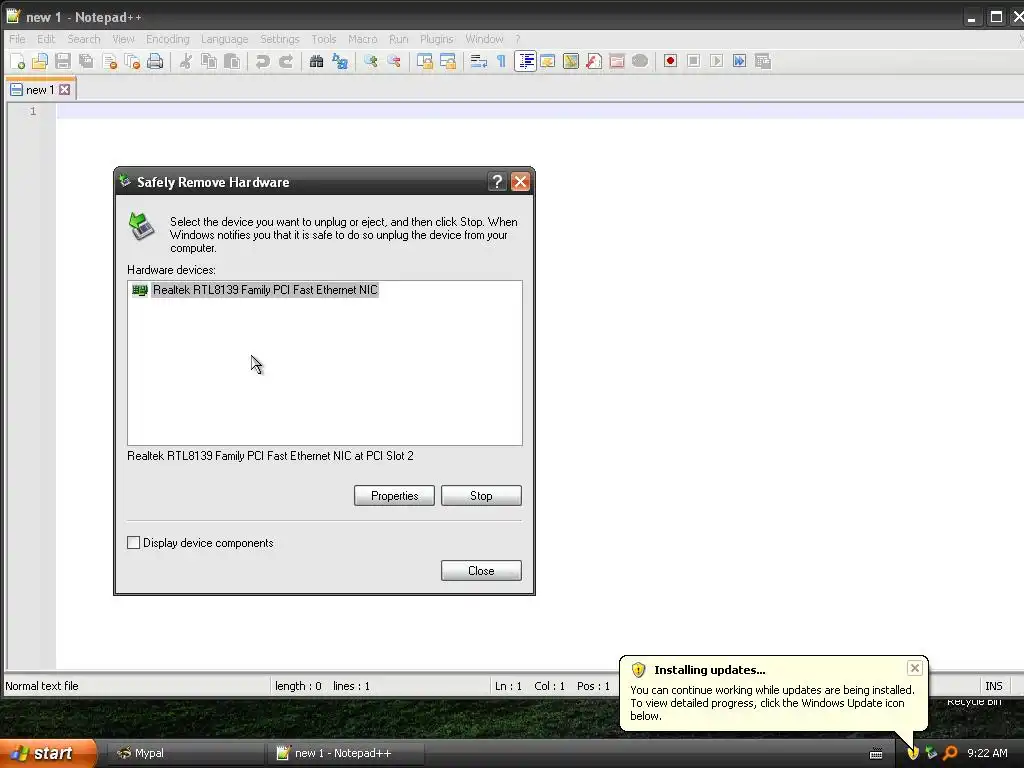The width and height of the screenshot is (1024, 768).
Task: Click the New file icon in Notepad++ toolbar
Action: tap(18, 61)
